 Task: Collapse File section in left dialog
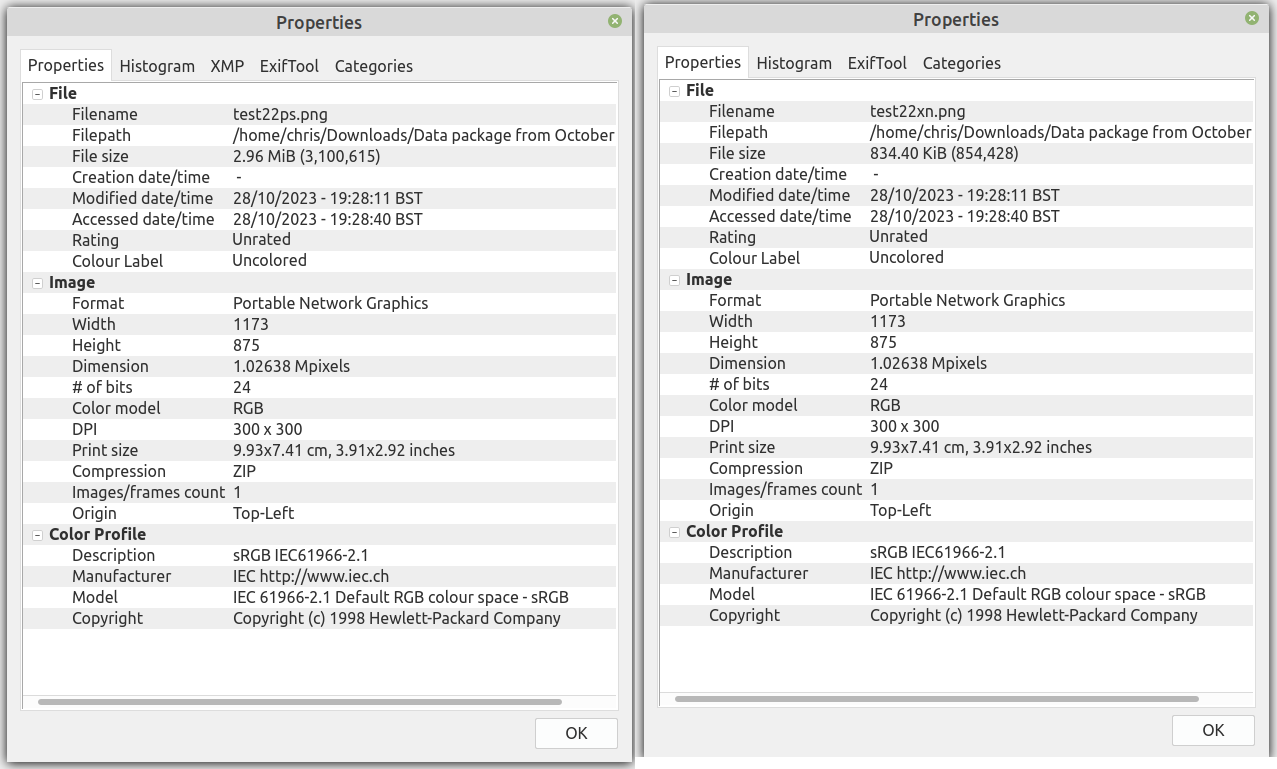(38, 94)
